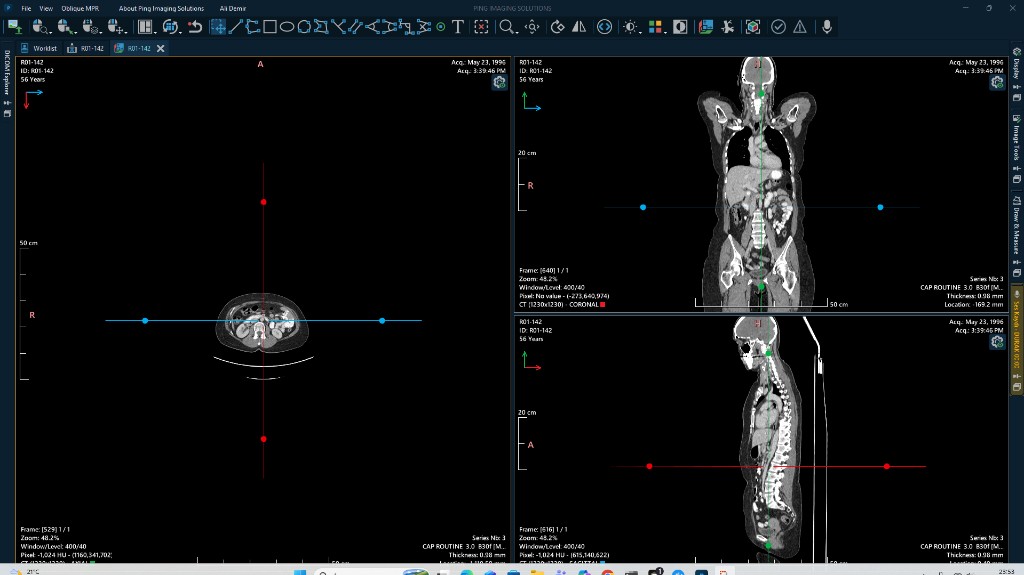1024x575 pixels.
Task: Open coronal viewport settings gear
Action: click(x=997, y=82)
